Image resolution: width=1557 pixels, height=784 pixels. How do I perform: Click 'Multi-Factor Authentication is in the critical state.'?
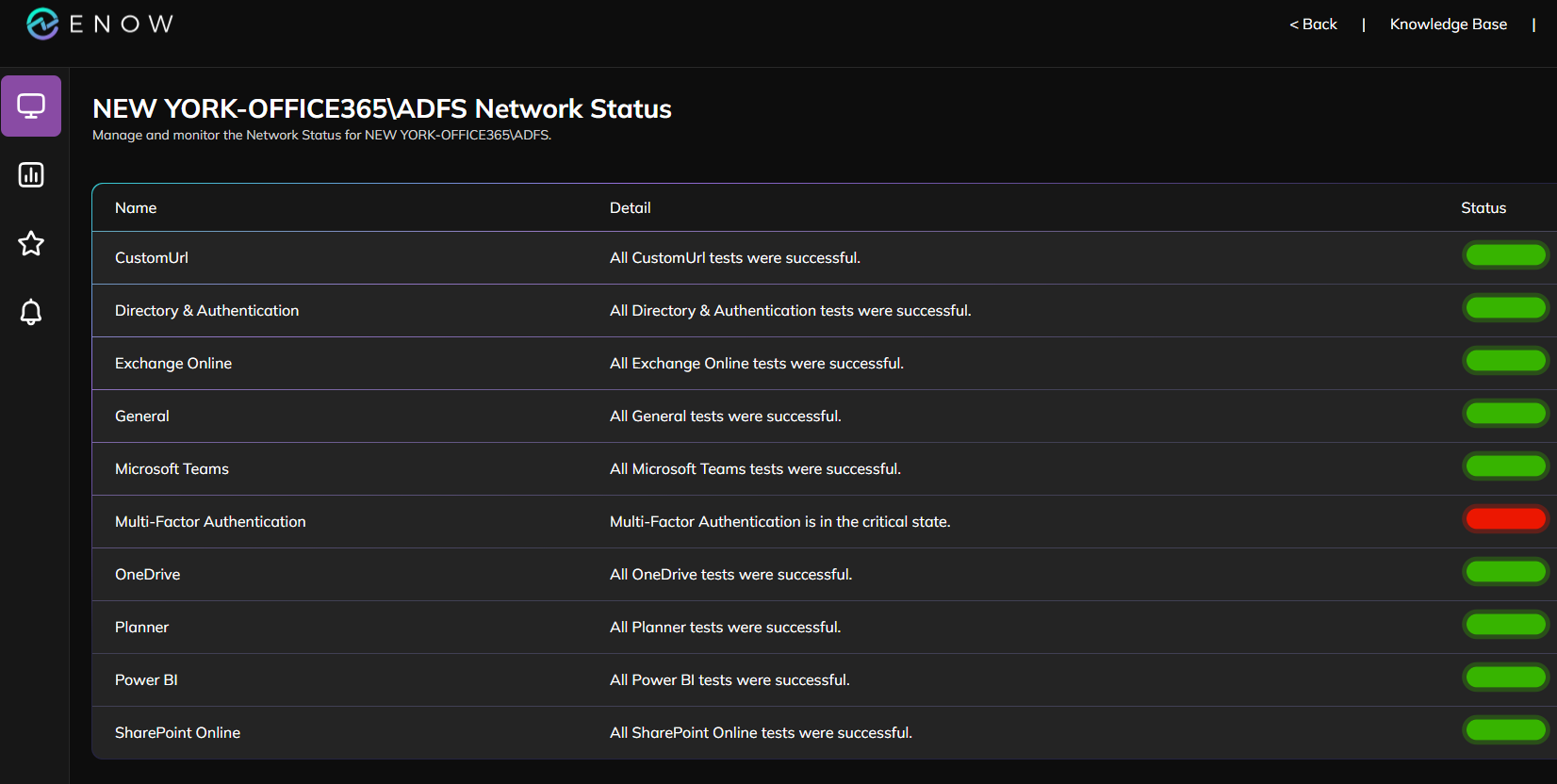coord(780,521)
